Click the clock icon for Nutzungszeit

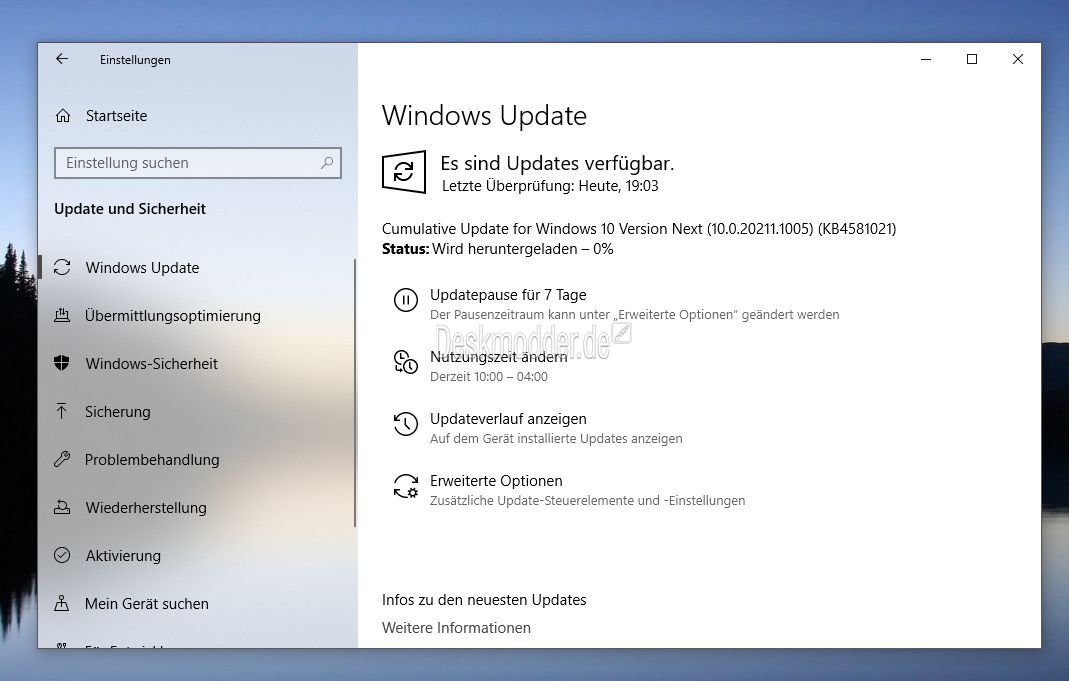(x=406, y=362)
